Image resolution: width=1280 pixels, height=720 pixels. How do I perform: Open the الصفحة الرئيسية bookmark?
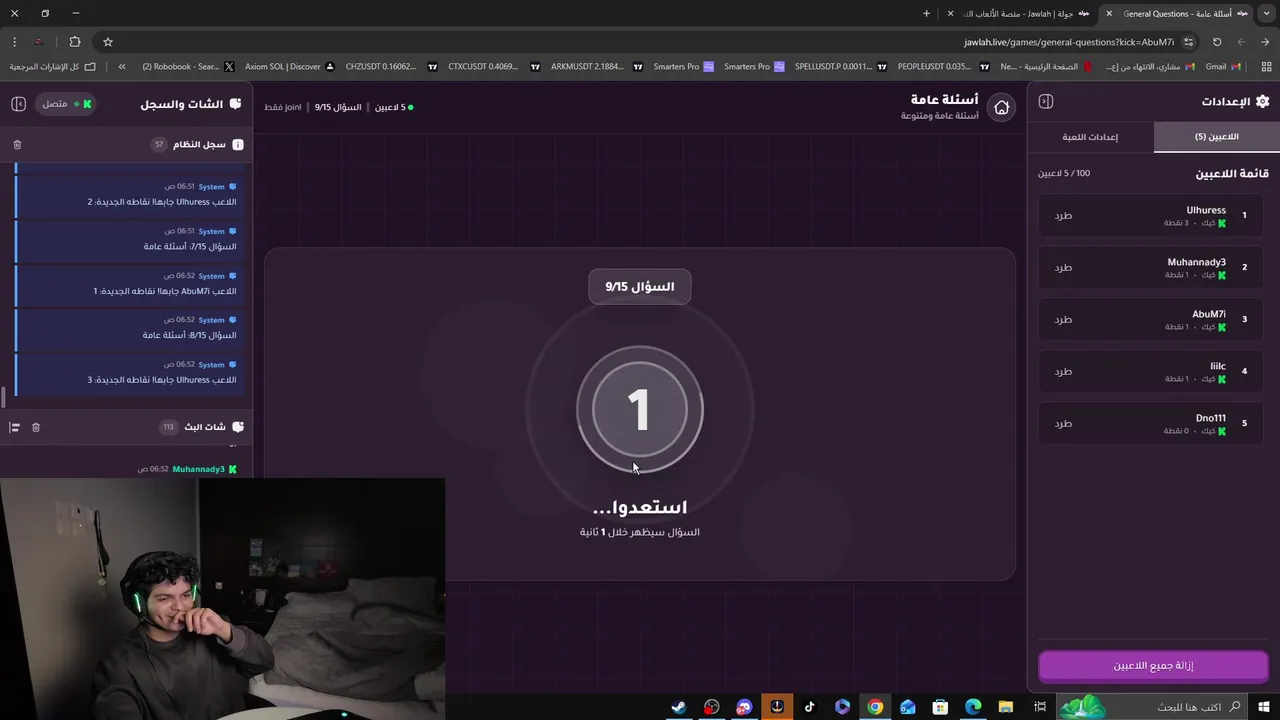pyautogui.click(x=1046, y=67)
